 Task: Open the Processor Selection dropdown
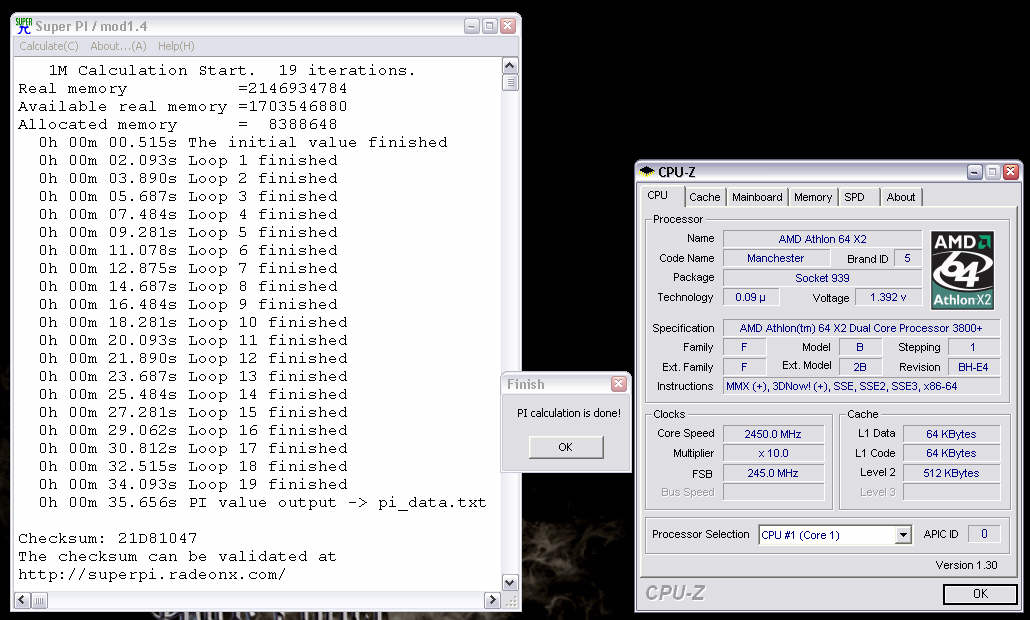[903, 535]
